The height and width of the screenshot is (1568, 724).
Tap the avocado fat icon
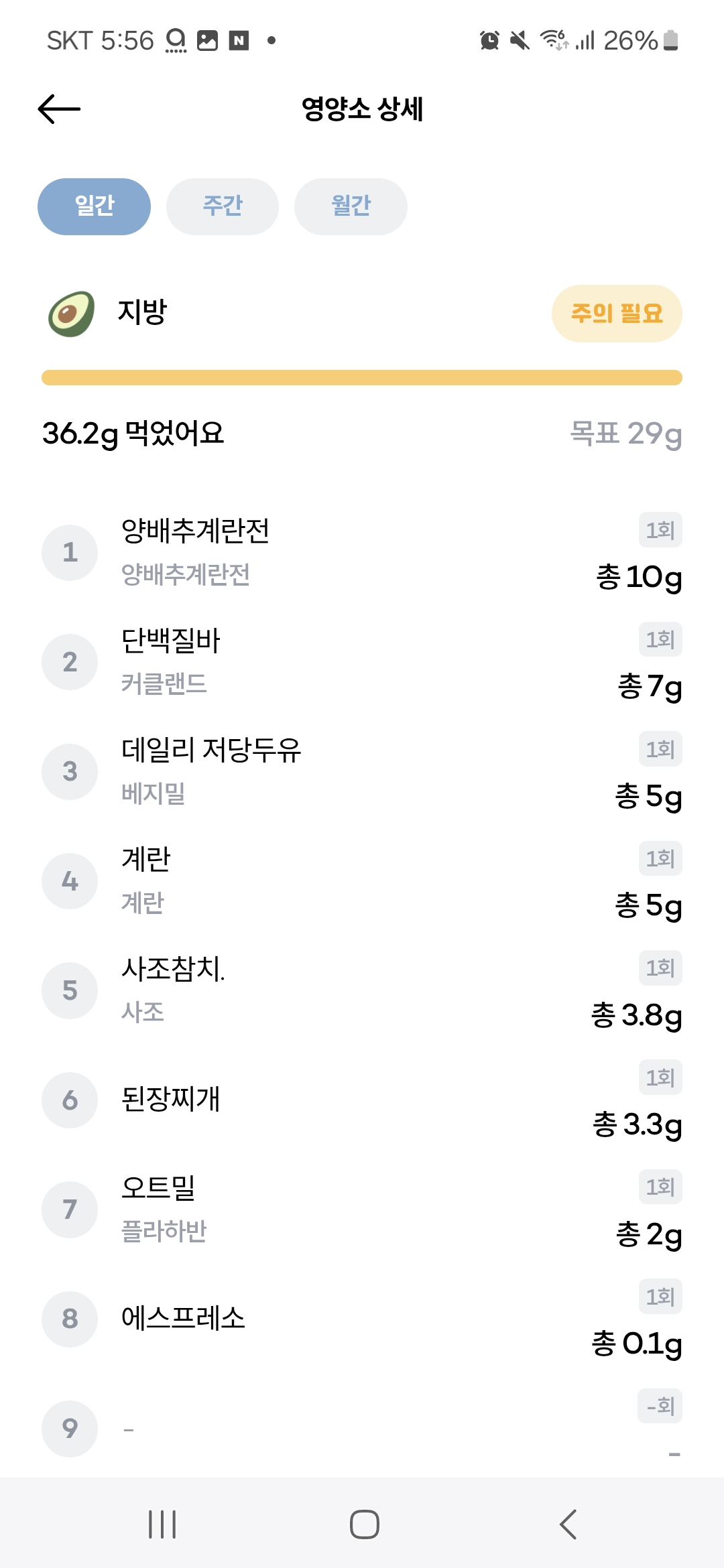click(x=72, y=314)
